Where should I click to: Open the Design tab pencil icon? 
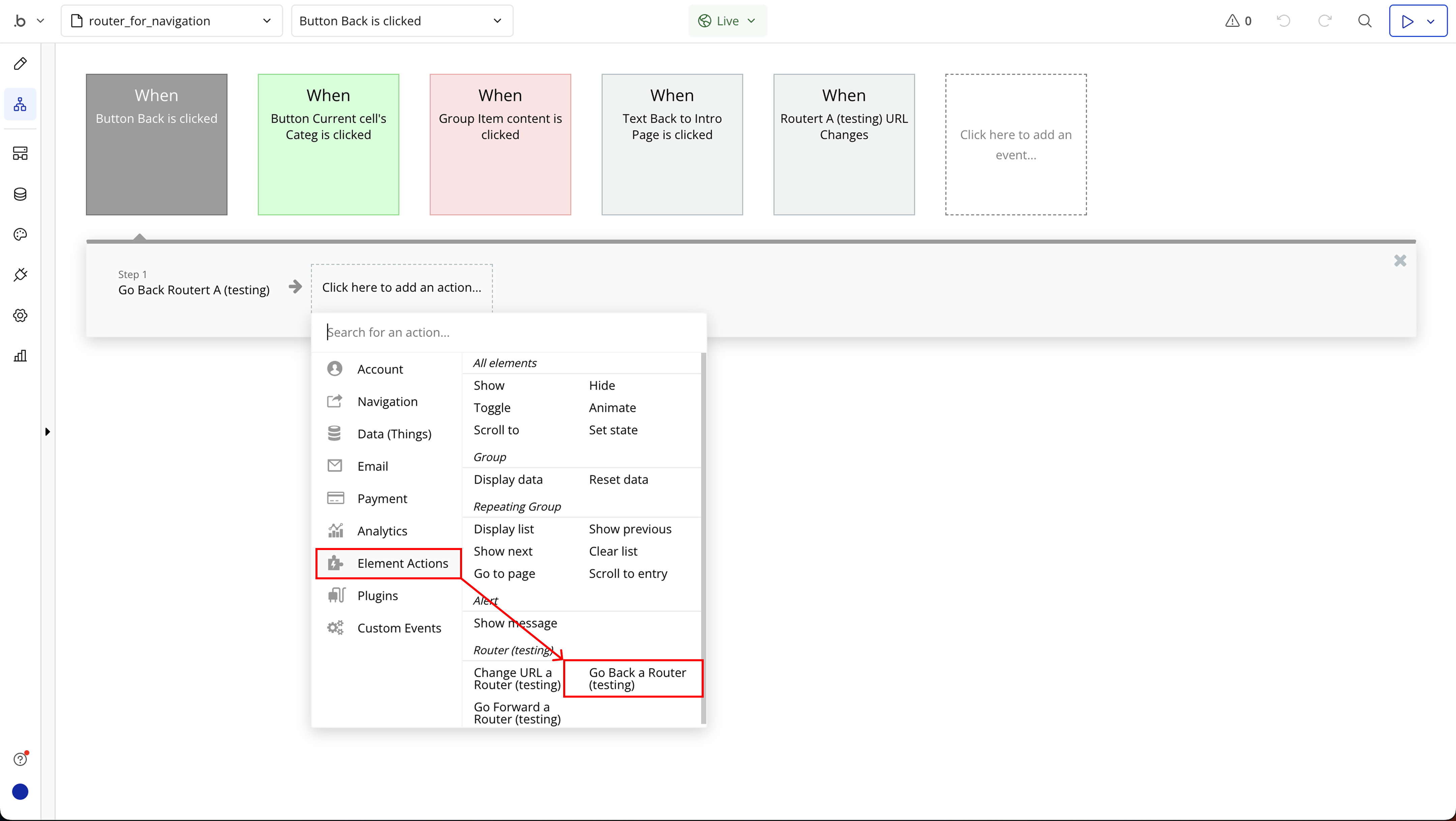pyautogui.click(x=20, y=63)
